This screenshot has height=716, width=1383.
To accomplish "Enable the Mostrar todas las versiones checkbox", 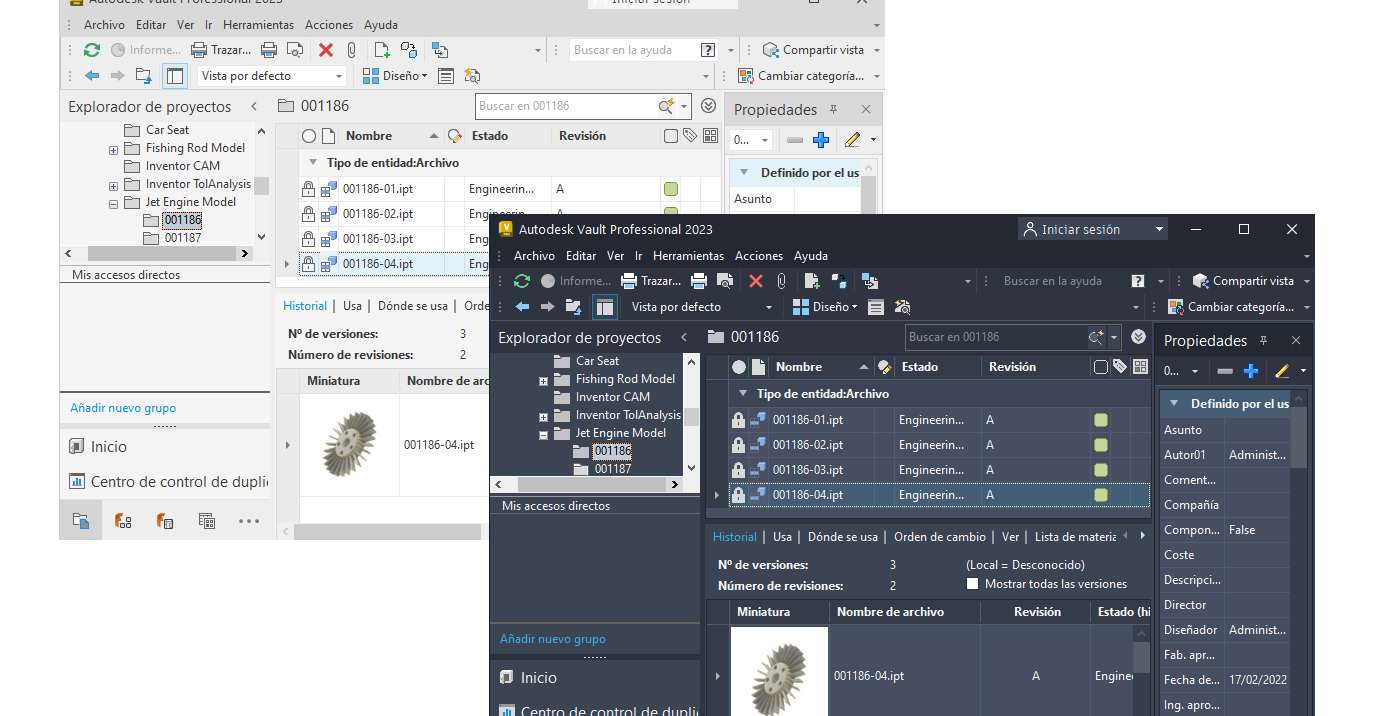I will [x=972, y=584].
